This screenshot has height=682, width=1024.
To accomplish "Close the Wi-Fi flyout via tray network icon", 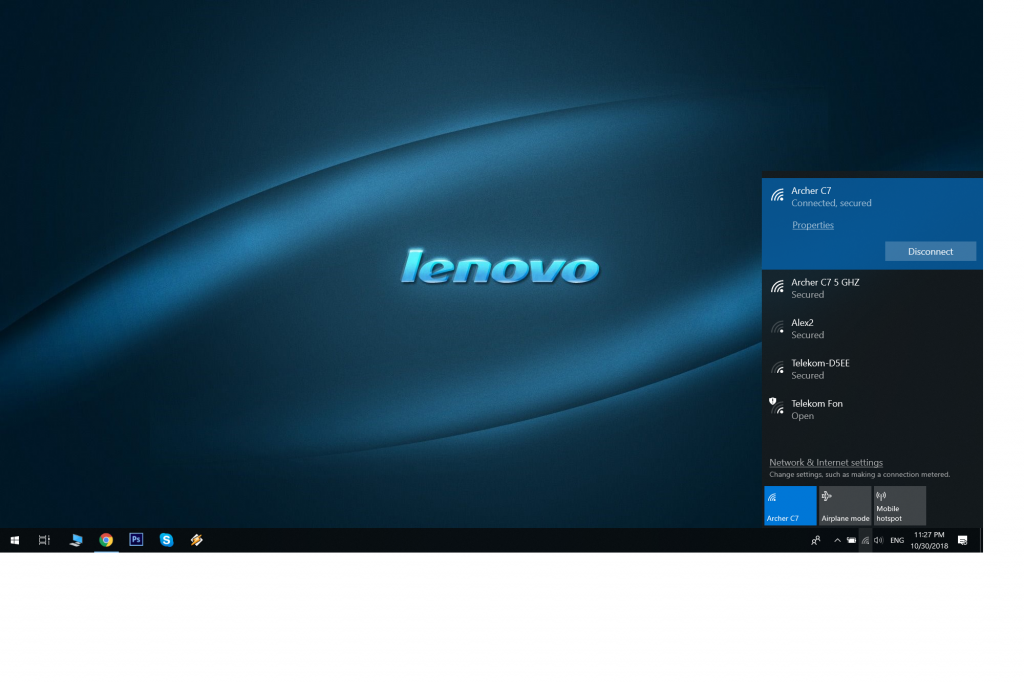I will 865,540.
